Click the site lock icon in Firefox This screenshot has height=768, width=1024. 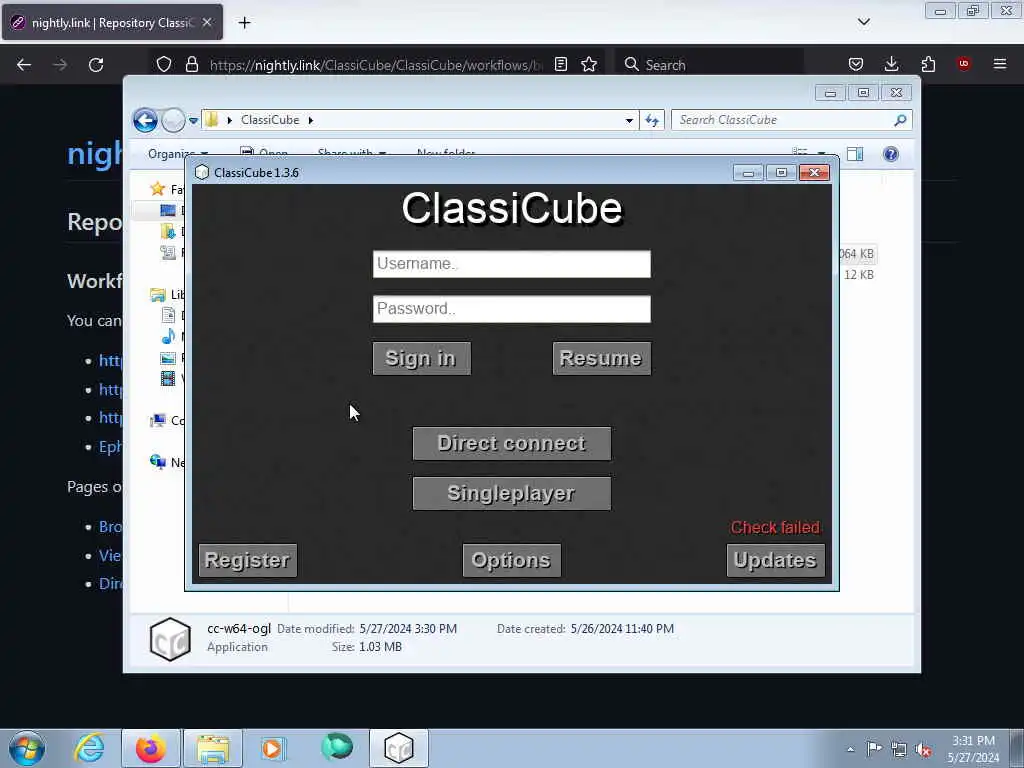click(191, 65)
